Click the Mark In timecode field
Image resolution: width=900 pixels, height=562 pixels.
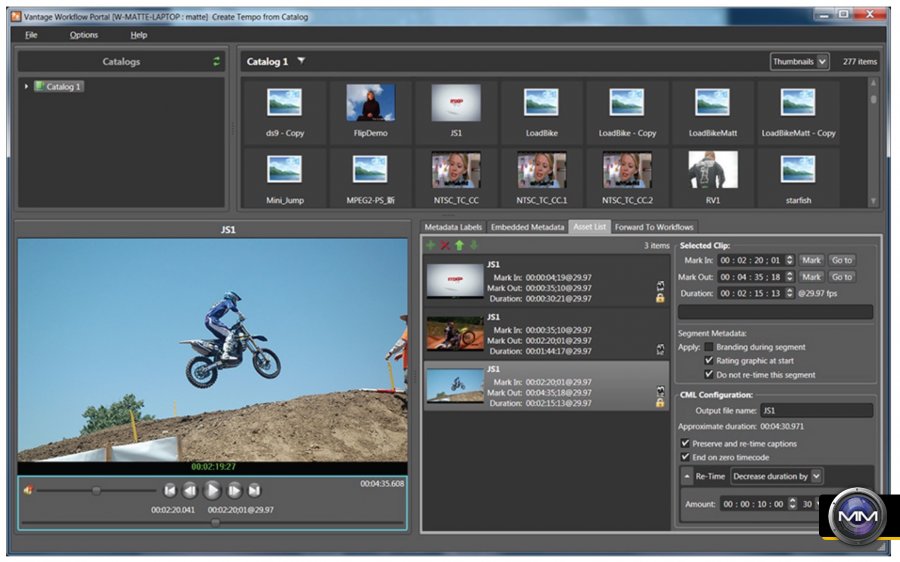click(751, 260)
